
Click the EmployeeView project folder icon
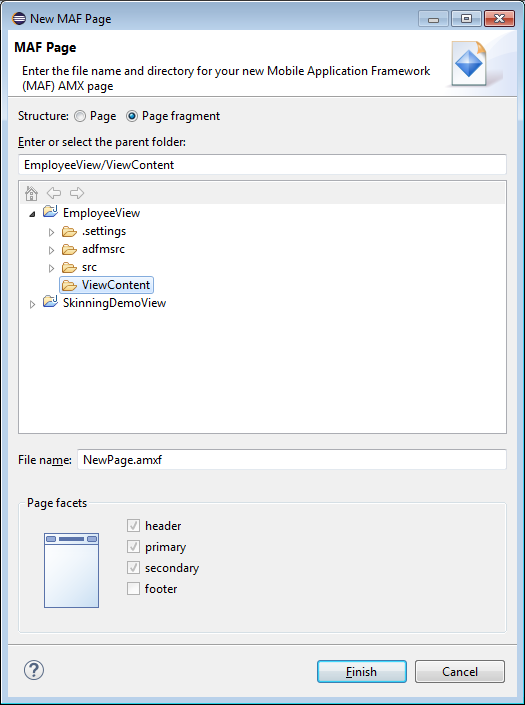[x=50, y=212]
